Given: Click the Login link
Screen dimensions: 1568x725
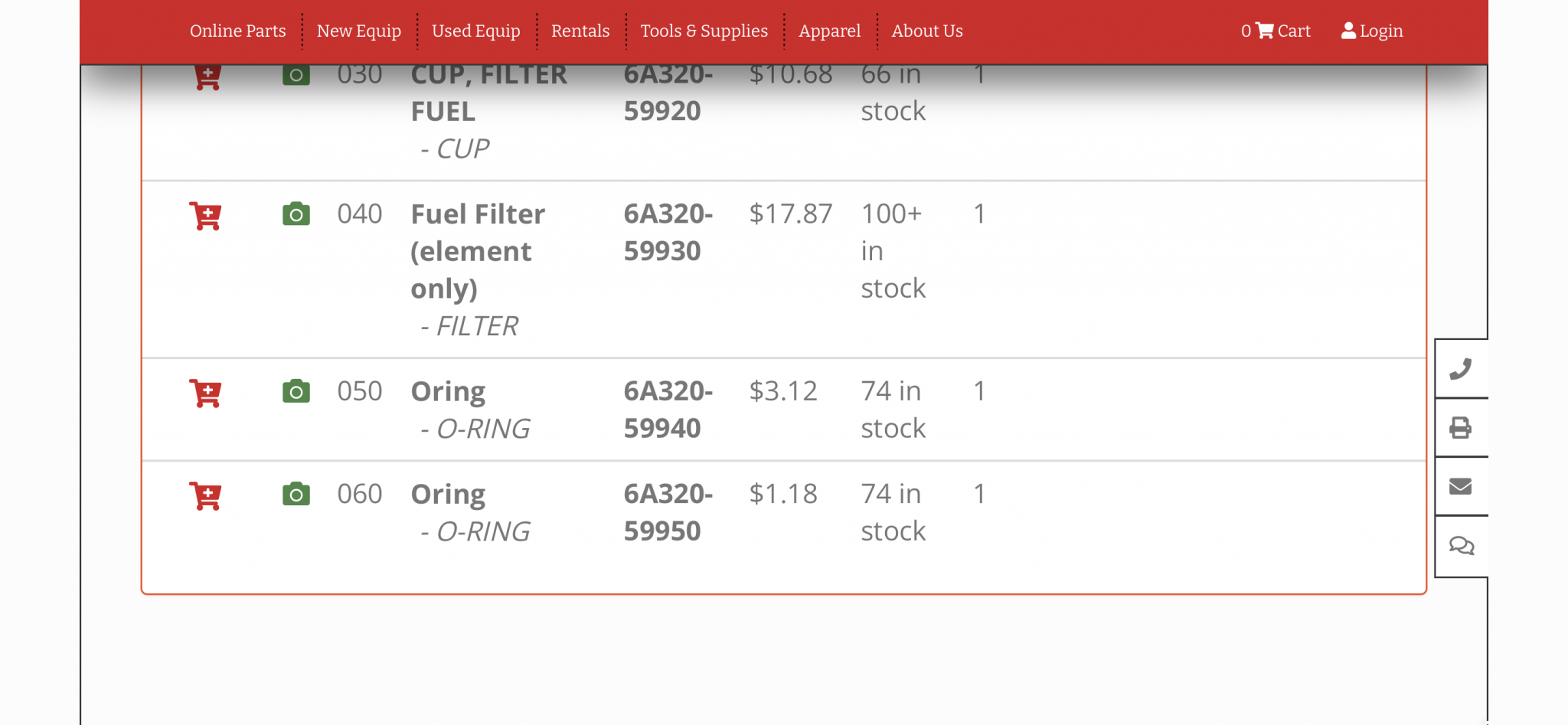Looking at the screenshot, I should click(1372, 31).
